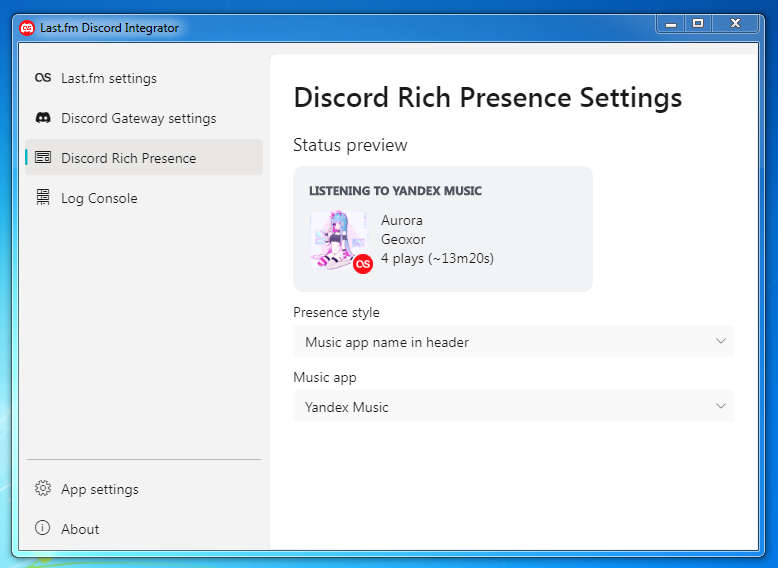
Task: Expand the Music app dropdown
Action: click(513, 406)
